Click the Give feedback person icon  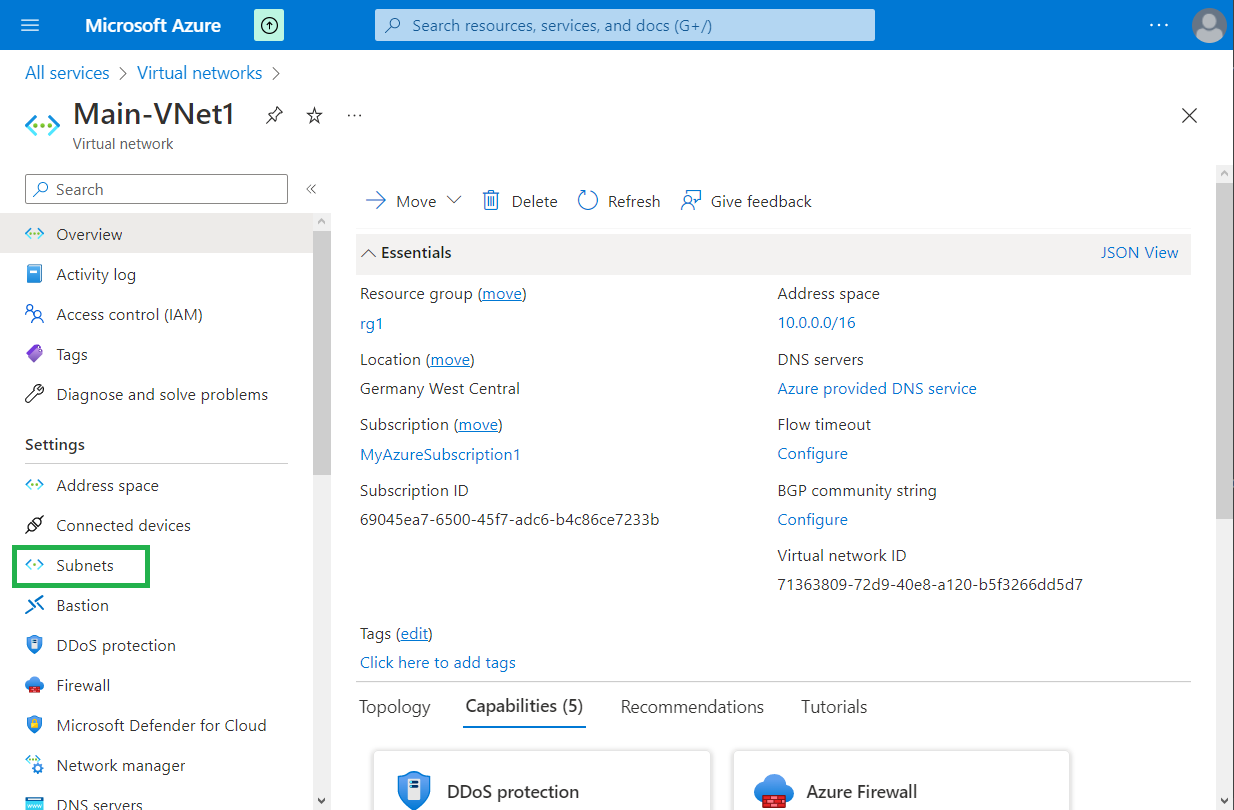coord(691,201)
